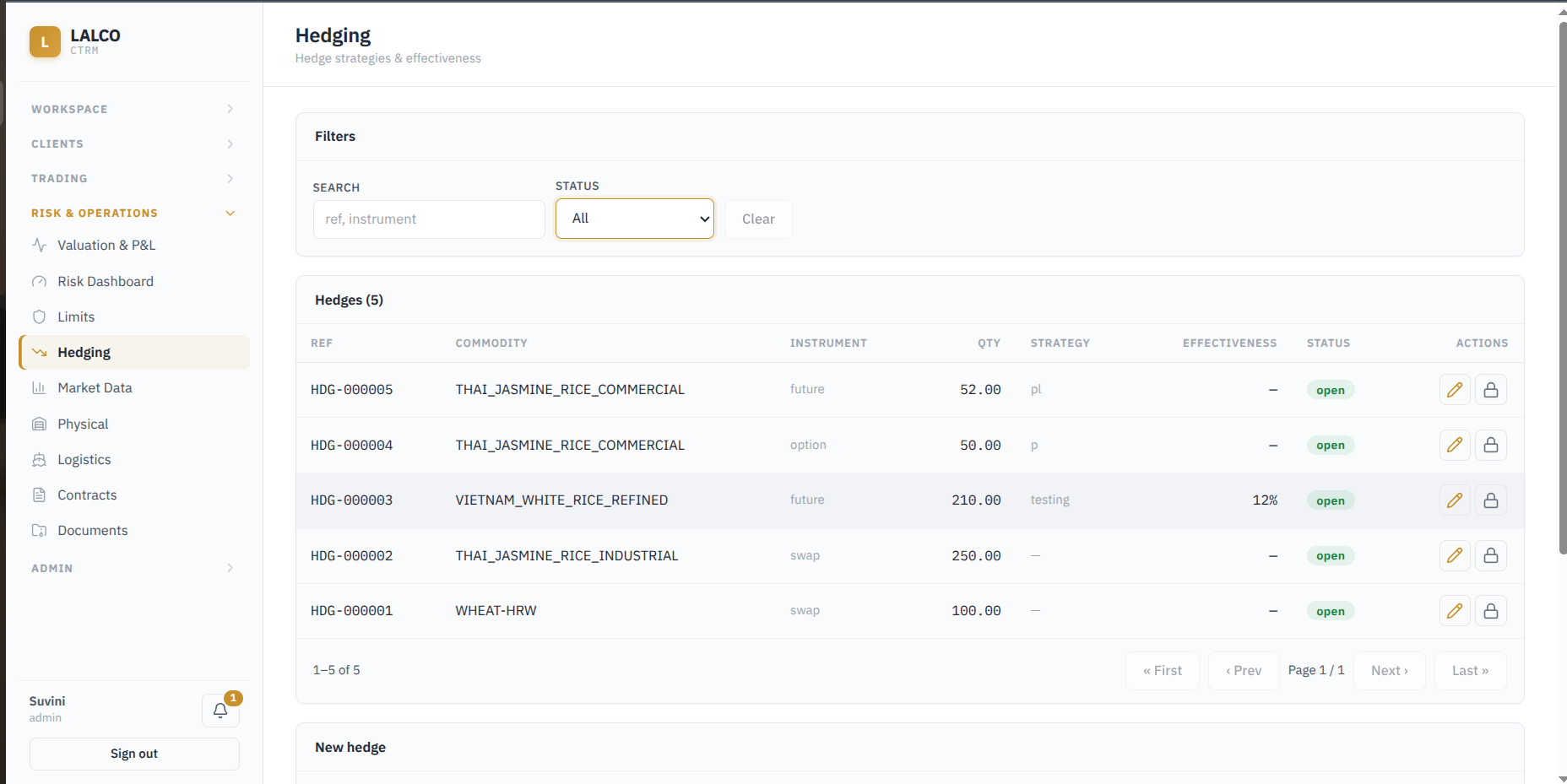Click the open status badge for HDG-000001
The height and width of the screenshot is (784, 1567).
(x=1331, y=611)
